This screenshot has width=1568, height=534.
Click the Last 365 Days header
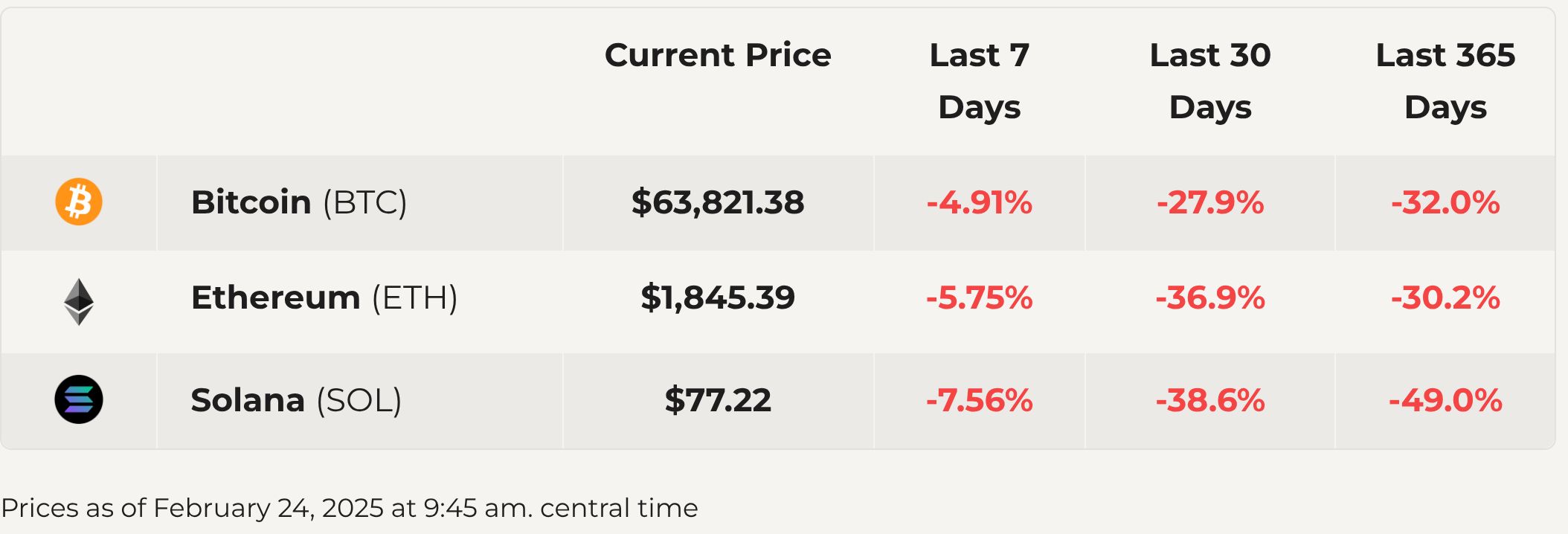coord(1445,80)
